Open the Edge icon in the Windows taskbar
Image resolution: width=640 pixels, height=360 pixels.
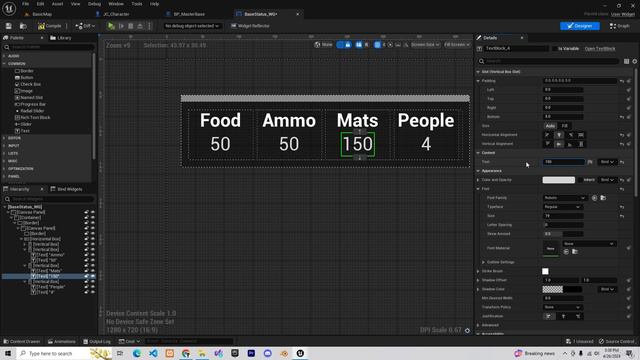136,353
